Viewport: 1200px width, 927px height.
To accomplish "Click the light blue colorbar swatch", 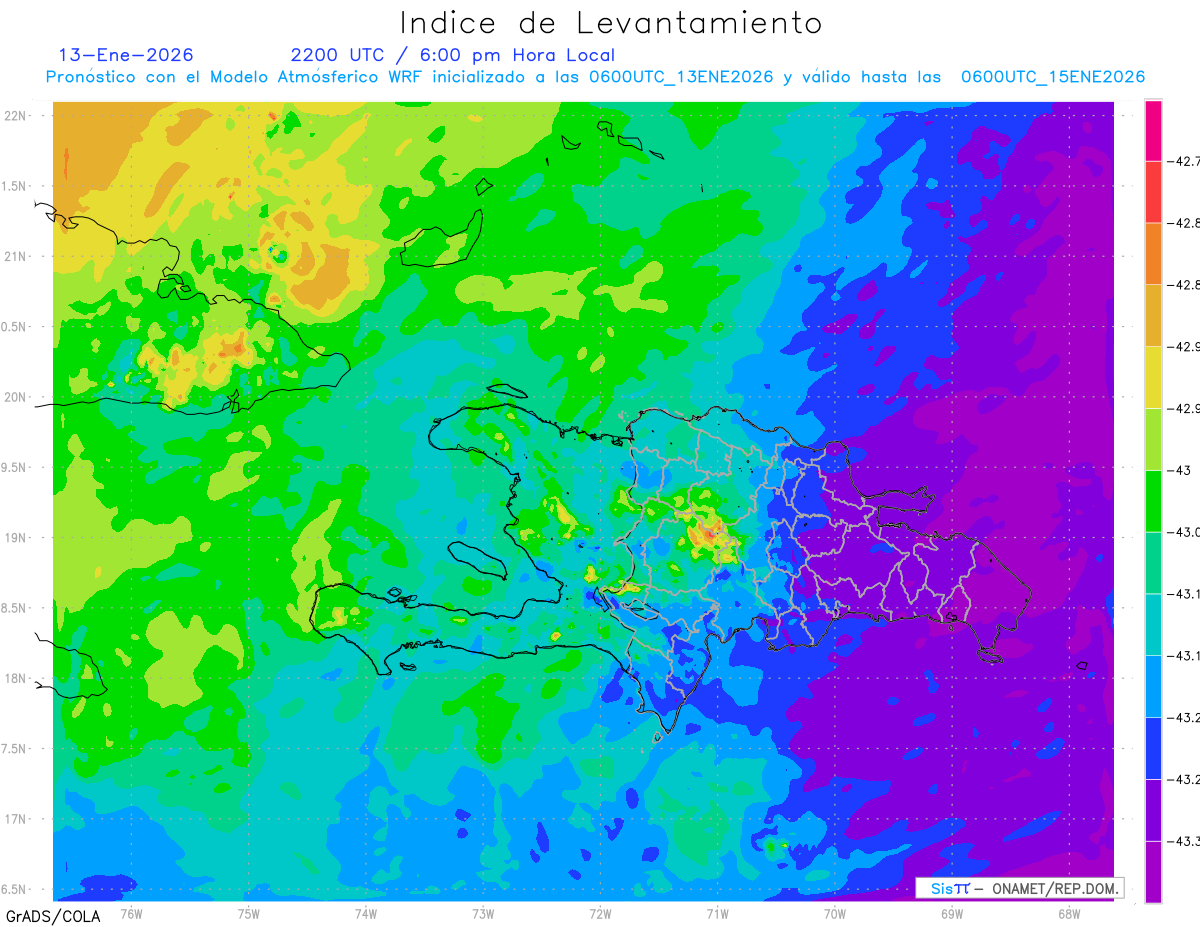I will point(1153,686).
